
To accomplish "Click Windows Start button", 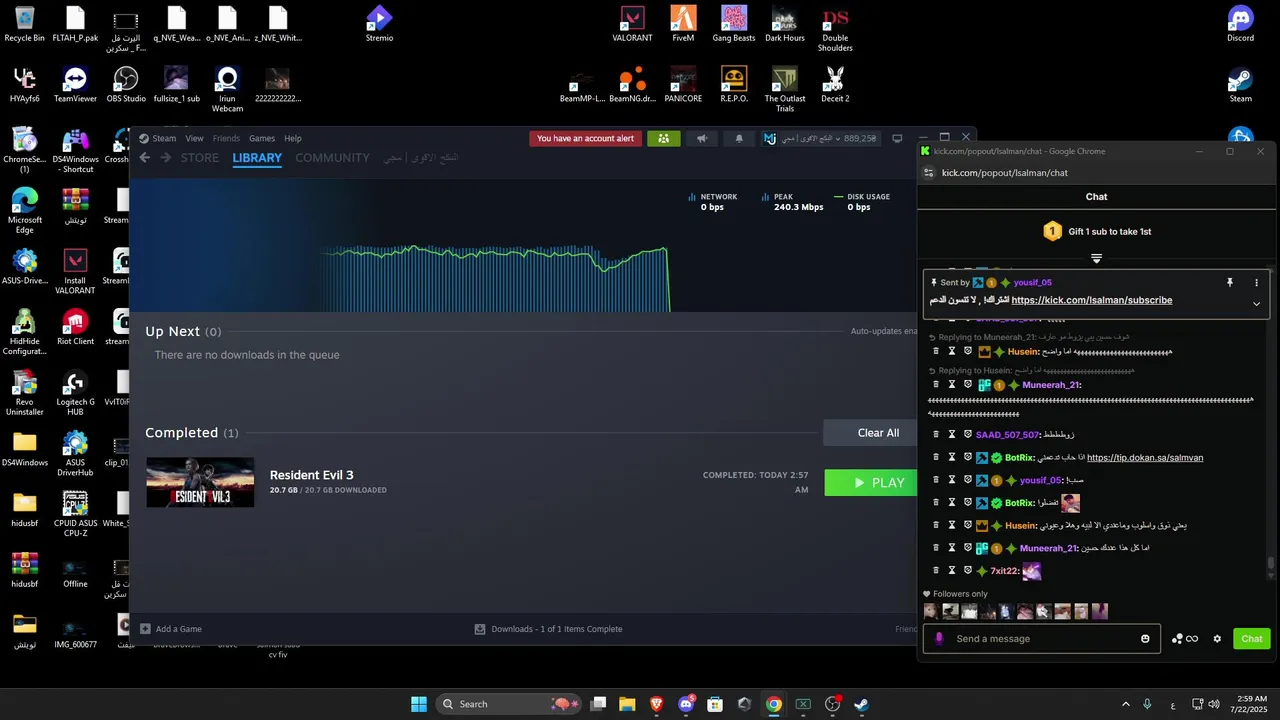I will (x=419, y=704).
